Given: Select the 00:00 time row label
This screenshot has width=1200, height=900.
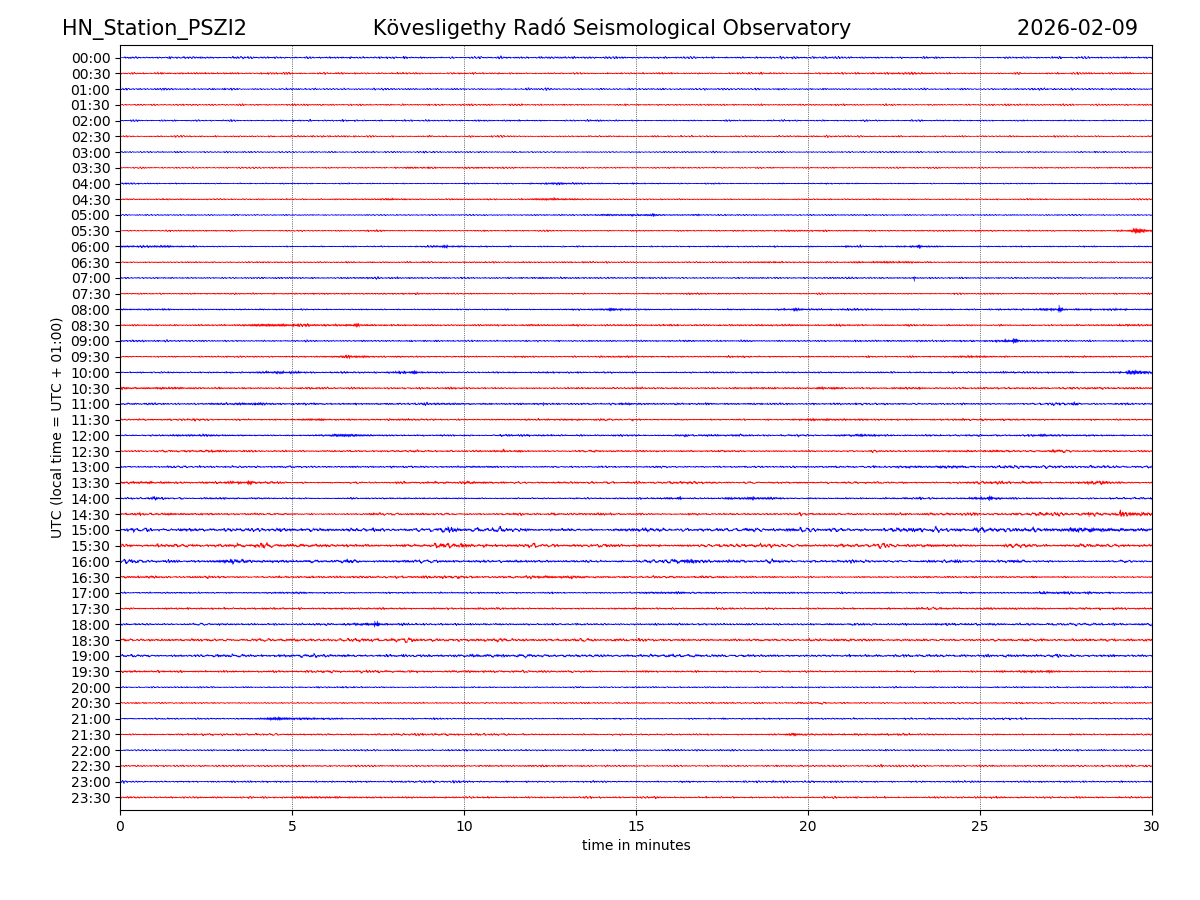Looking at the screenshot, I should [91, 58].
